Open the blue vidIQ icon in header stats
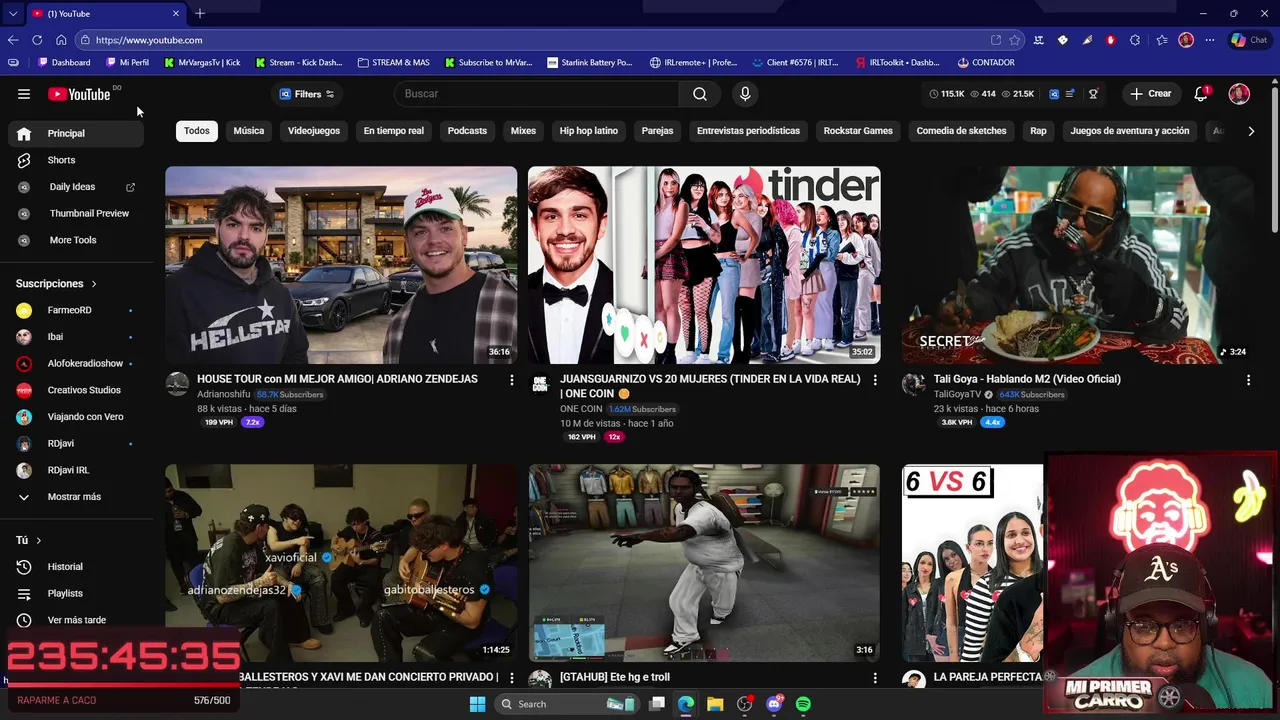1280x720 pixels. click(x=1054, y=94)
